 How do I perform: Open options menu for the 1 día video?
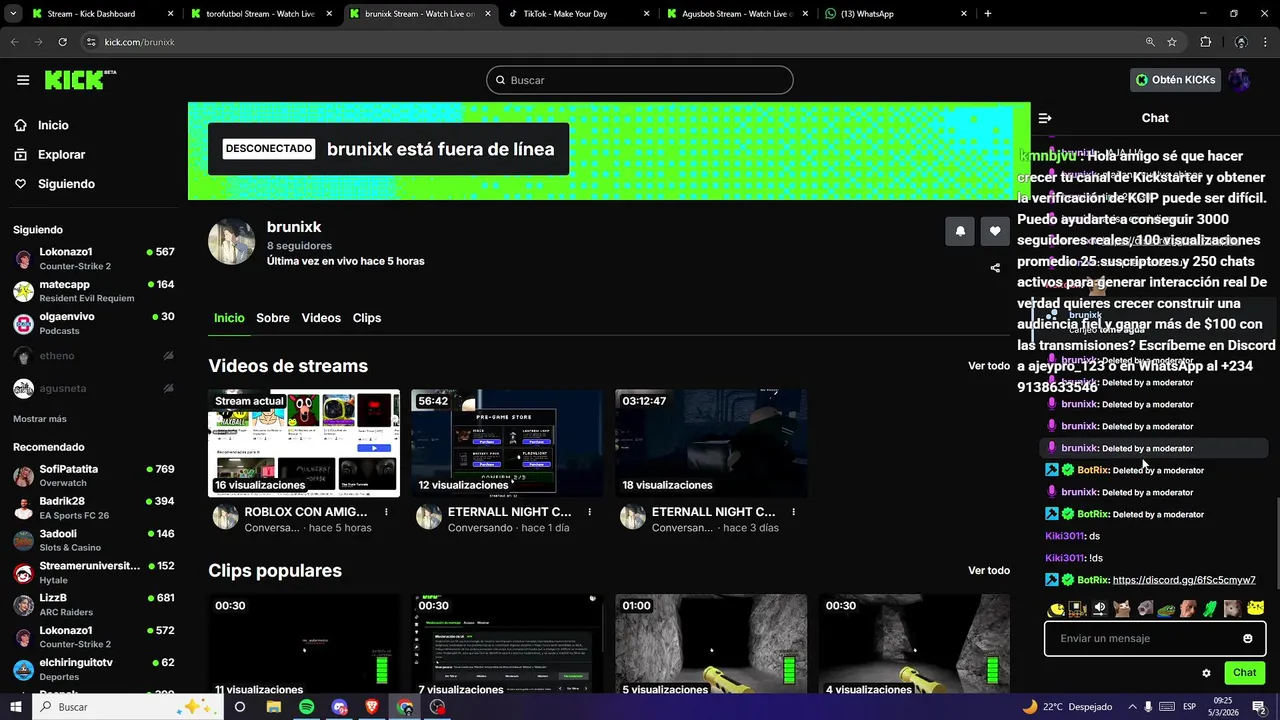[x=590, y=512]
